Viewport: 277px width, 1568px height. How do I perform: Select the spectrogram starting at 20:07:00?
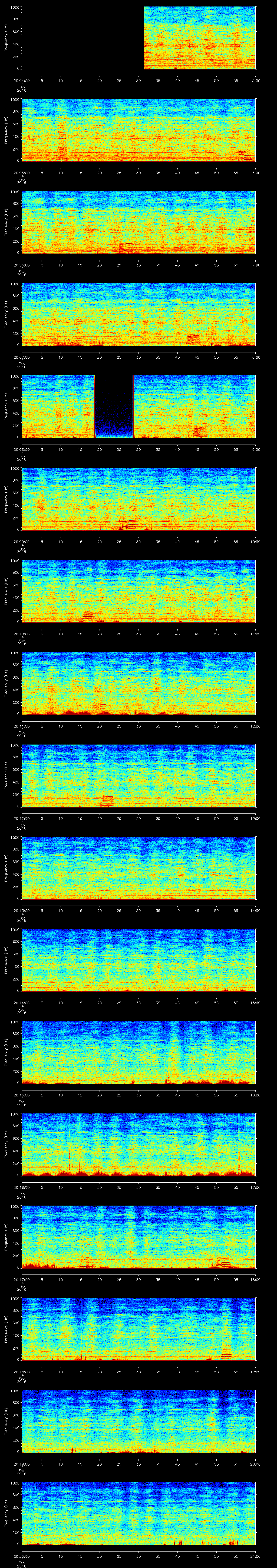pos(139,315)
